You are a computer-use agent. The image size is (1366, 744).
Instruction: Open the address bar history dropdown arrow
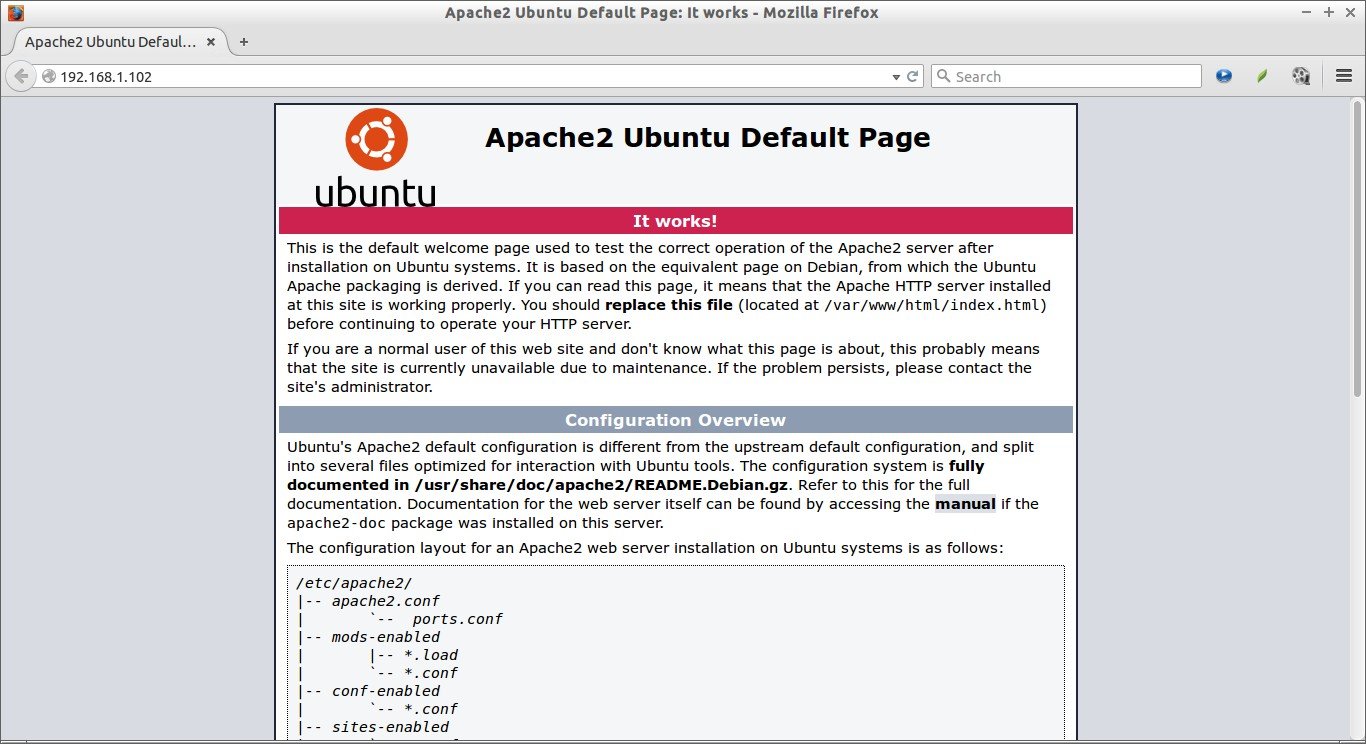point(896,77)
